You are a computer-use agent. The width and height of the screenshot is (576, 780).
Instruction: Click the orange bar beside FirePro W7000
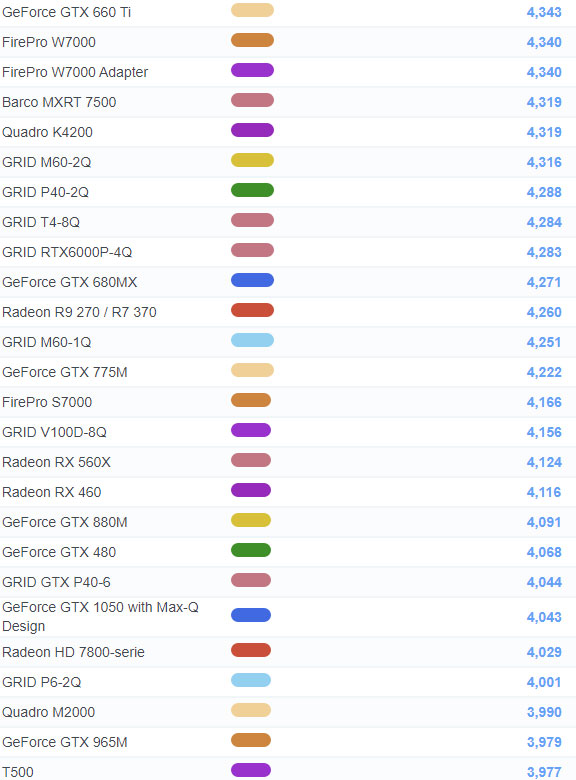coord(252,40)
